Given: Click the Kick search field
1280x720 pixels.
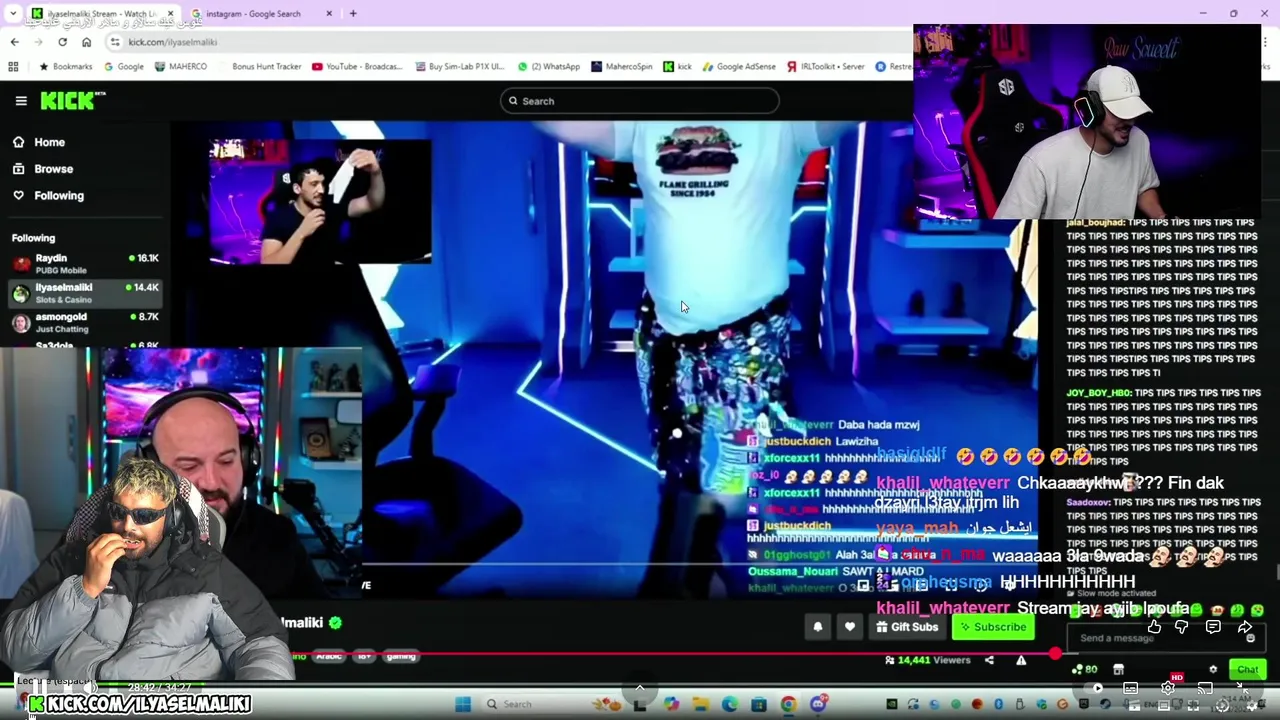Looking at the screenshot, I should 640,101.
